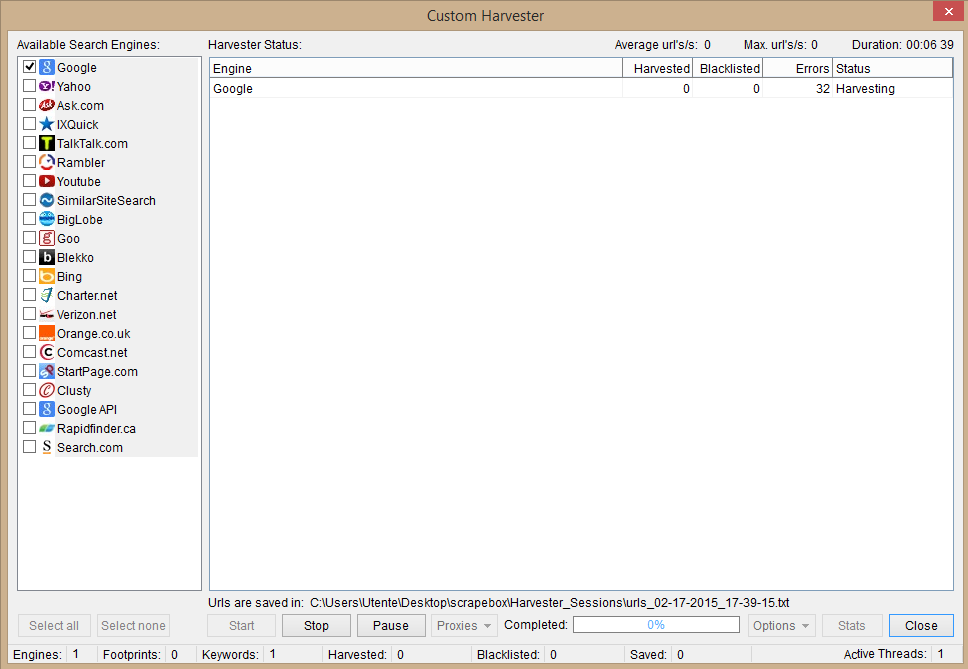Tick the IXQuick checkbox
The image size is (968, 669).
pos(29,123)
